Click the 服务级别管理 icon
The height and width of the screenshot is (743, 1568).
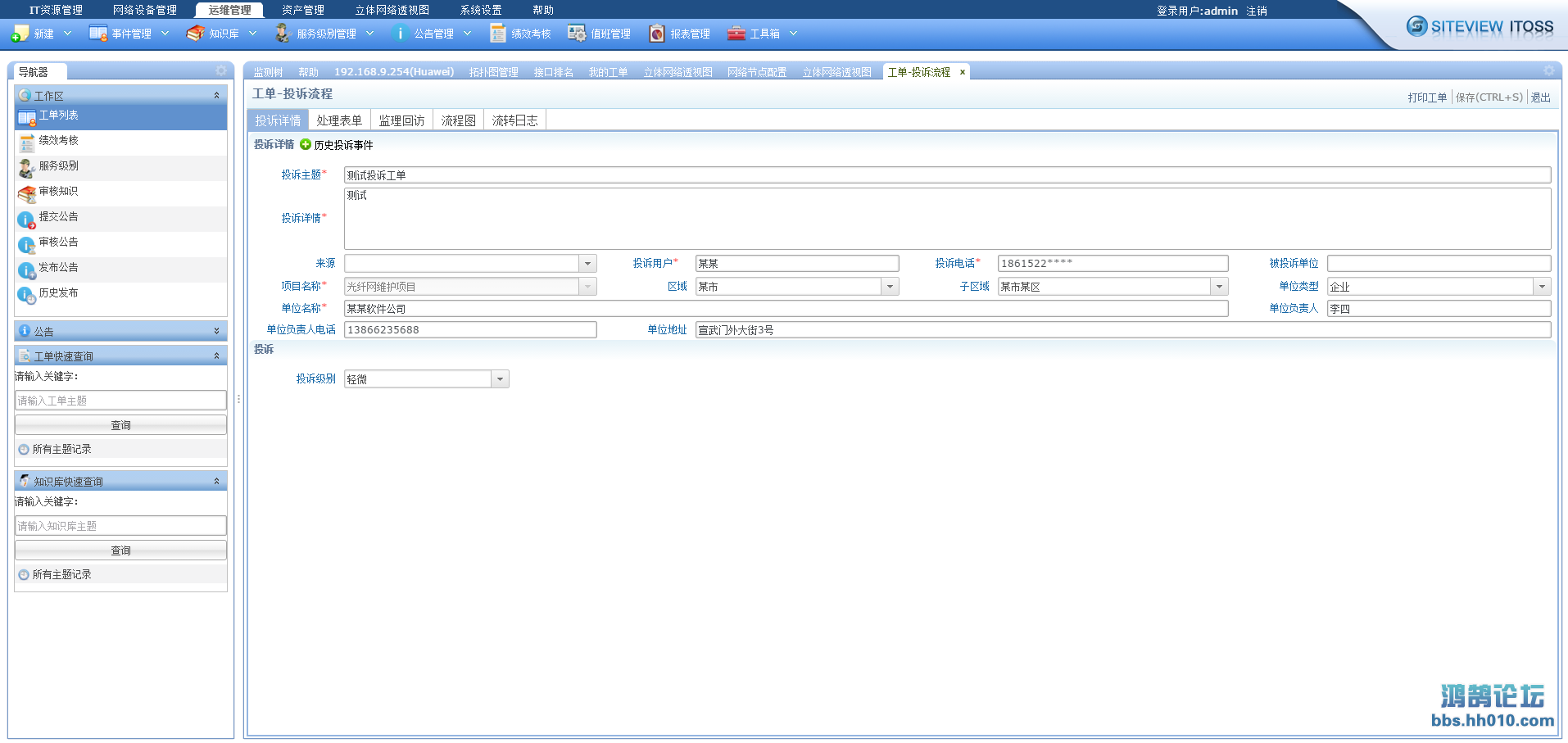(283, 34)
